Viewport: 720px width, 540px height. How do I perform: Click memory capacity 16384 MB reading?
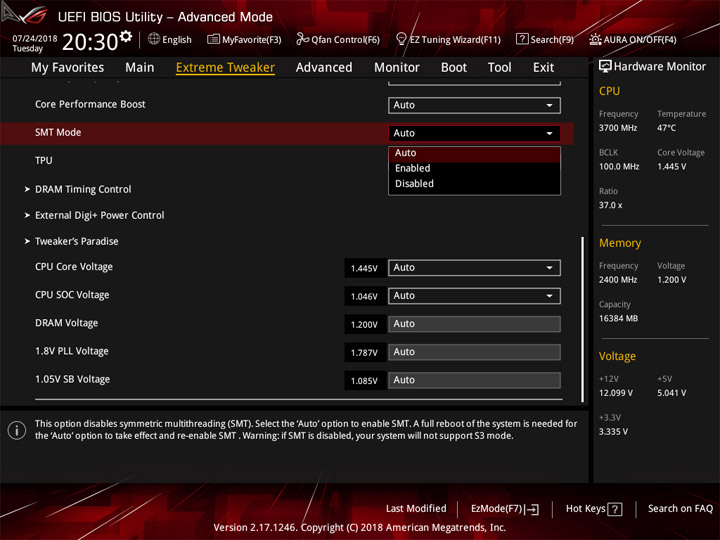pos(618,318)
